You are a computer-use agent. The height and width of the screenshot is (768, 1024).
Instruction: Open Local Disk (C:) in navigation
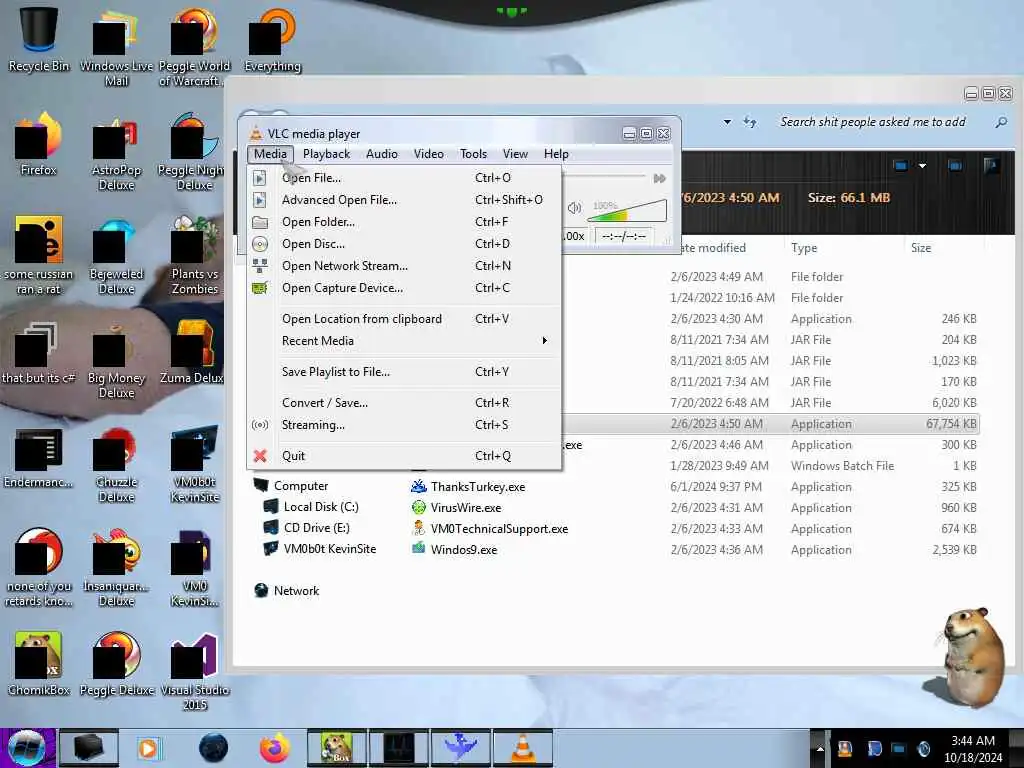point(321,507)
